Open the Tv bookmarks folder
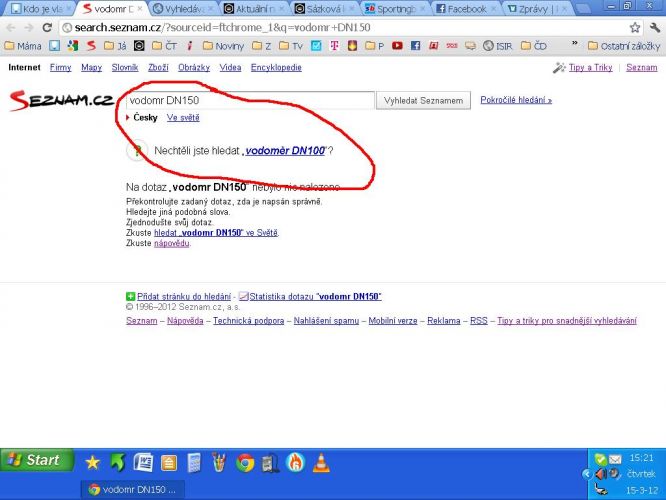The image size is (666, 500). pyautogui.click(x=291, y=45)
